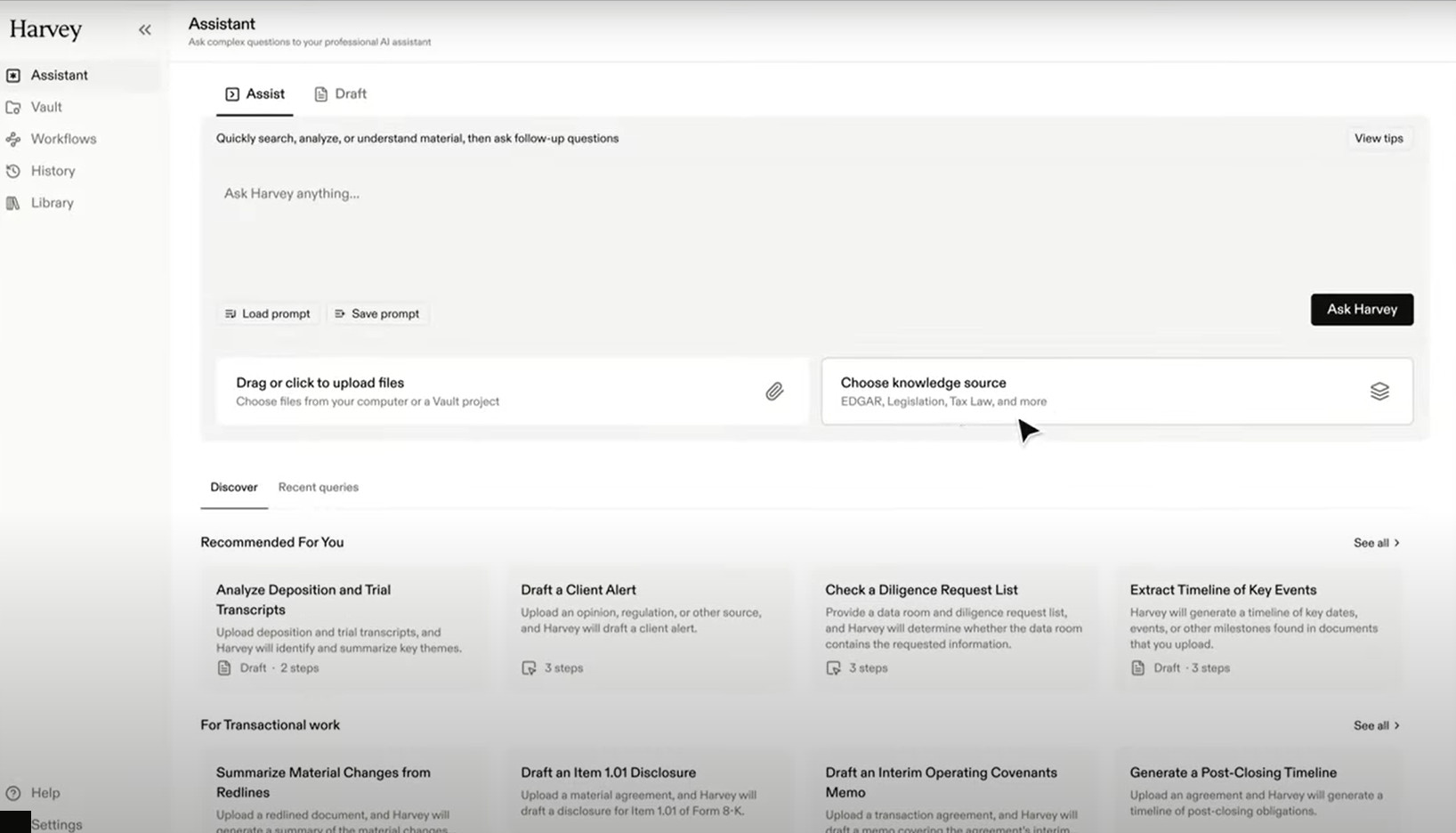Open Library in the sidebar
1456x833 pixels.
tap(81, 203)
